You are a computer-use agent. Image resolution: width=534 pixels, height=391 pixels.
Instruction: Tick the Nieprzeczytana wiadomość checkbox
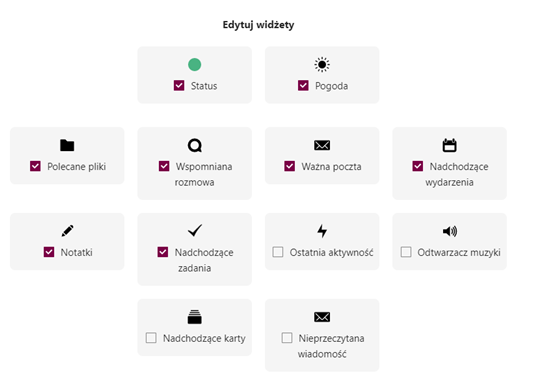pos(287,338)
